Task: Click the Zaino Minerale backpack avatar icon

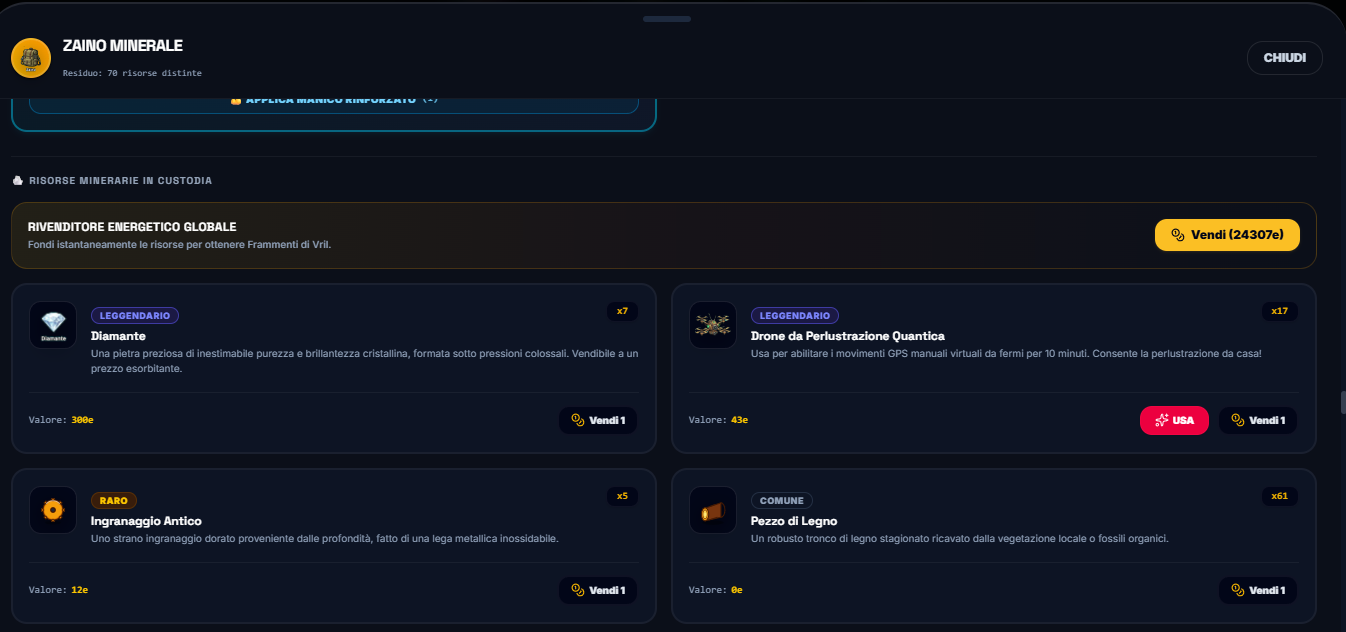Action: (31, 58)
